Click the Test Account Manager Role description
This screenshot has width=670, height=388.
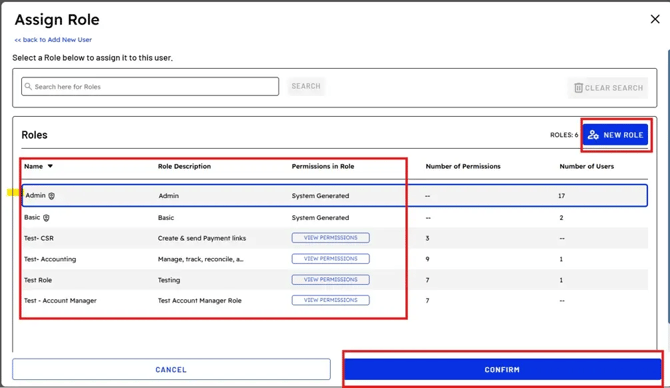click(200, 300)
